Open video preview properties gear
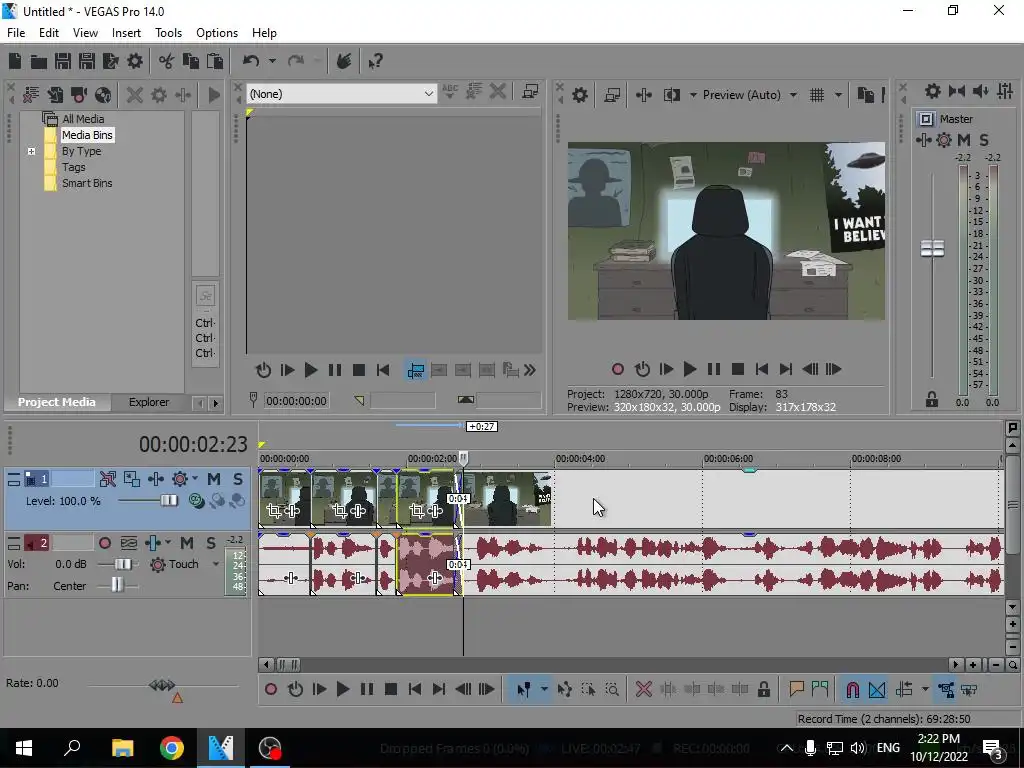 click(579, 95)
